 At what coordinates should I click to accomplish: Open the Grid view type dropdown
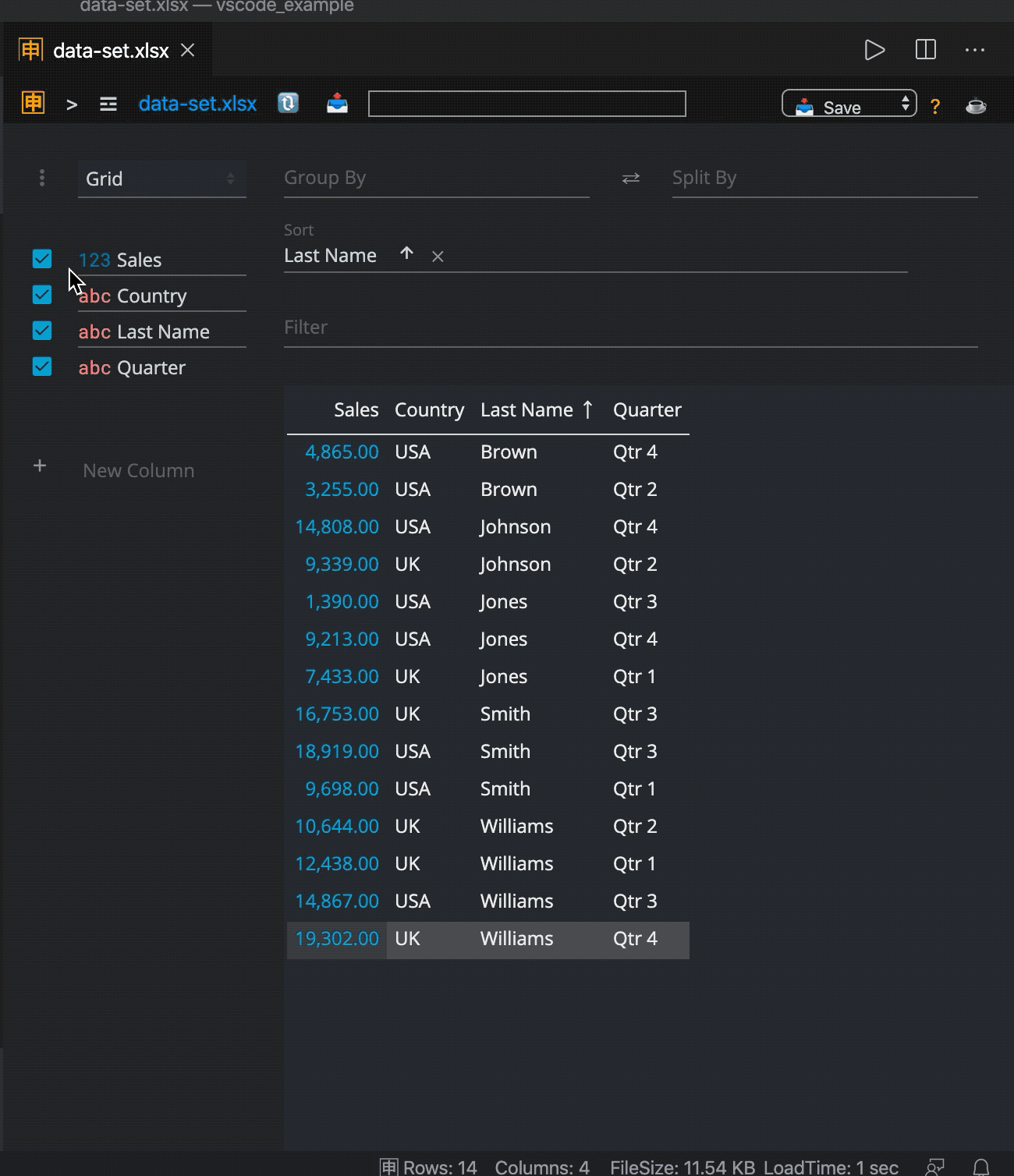pyautogui.click(x=161, y=179)
